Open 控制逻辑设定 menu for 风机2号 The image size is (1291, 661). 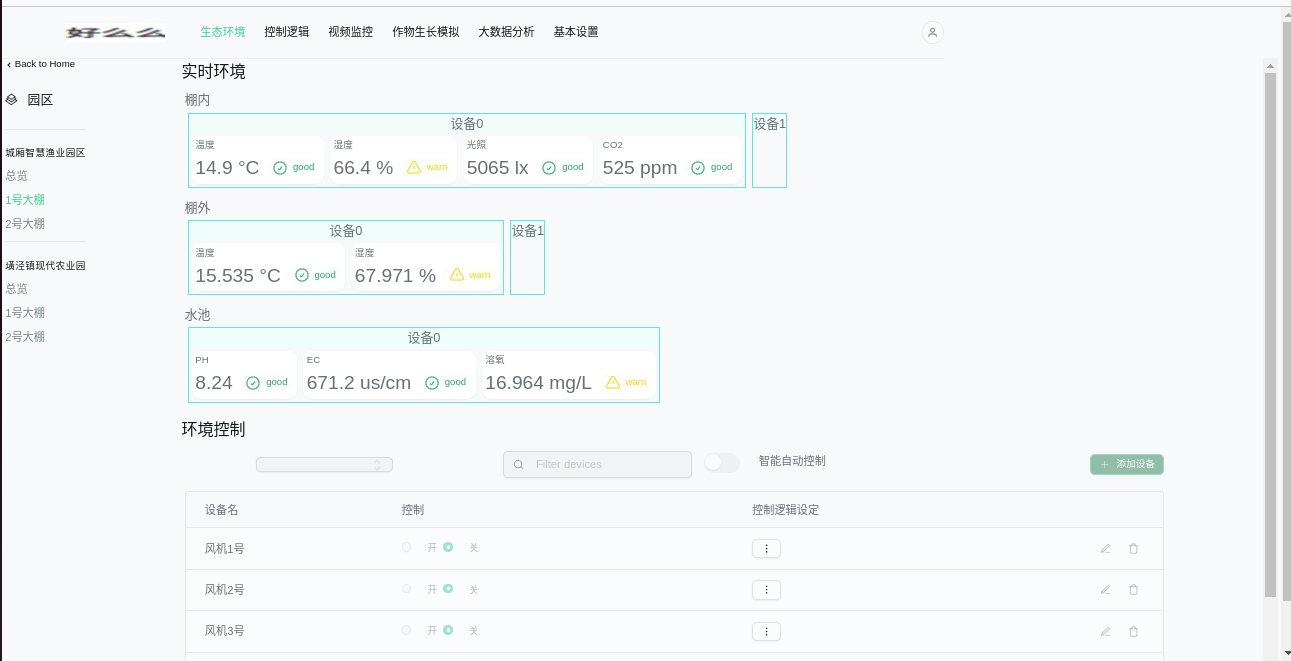click(x=766, y=590)
